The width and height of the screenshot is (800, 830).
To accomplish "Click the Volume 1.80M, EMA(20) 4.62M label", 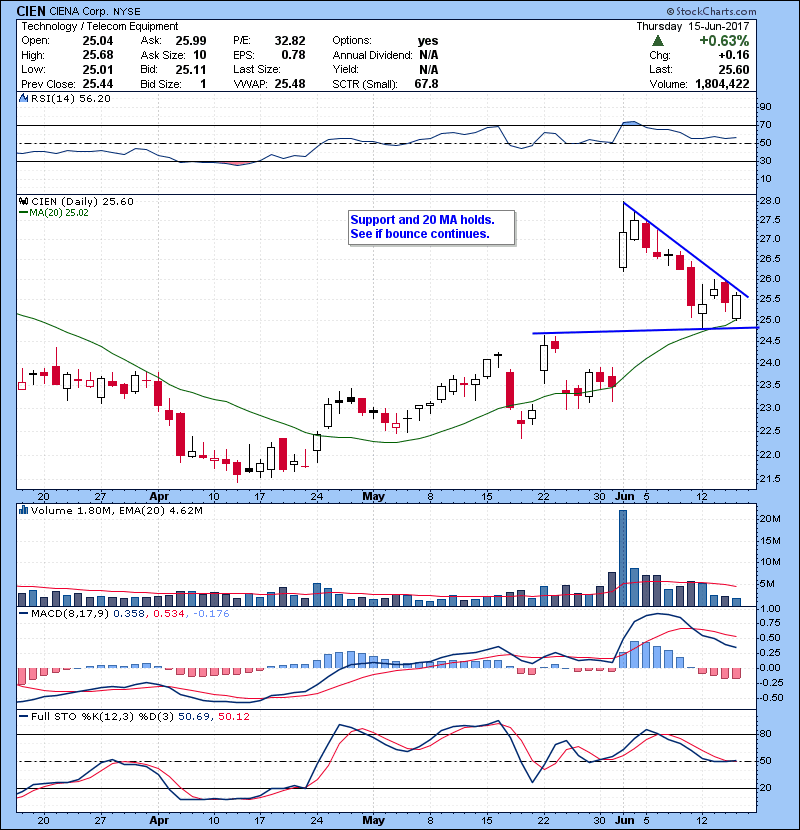I will pos(116,510).
